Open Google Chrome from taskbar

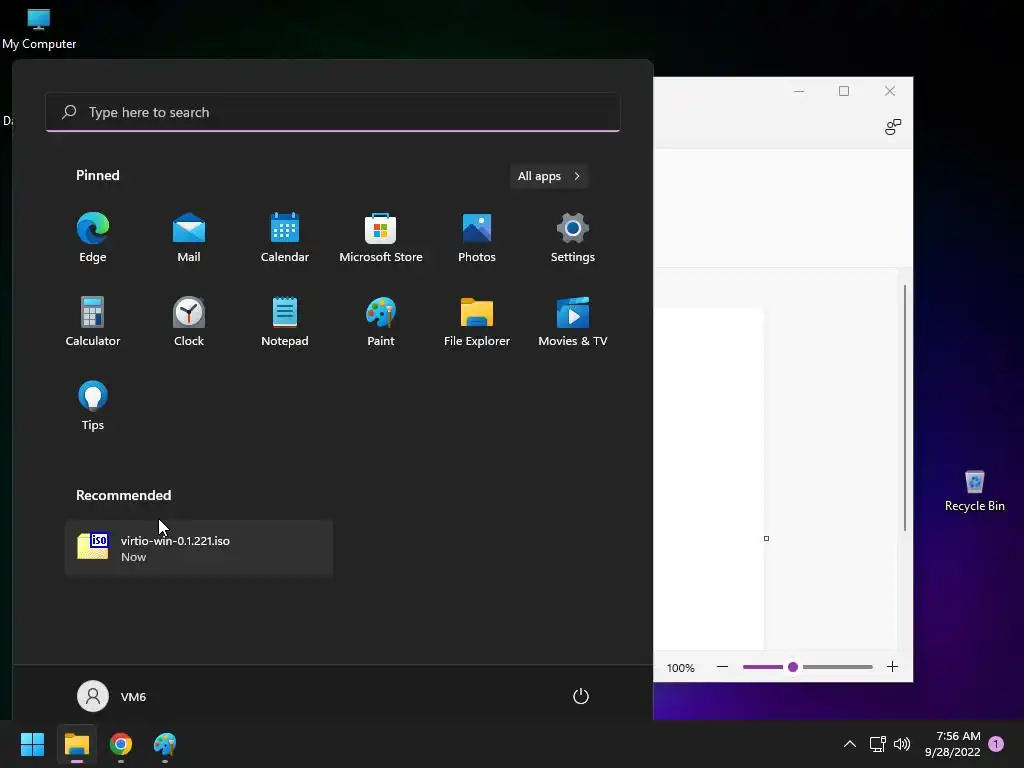tap(121, 744)
